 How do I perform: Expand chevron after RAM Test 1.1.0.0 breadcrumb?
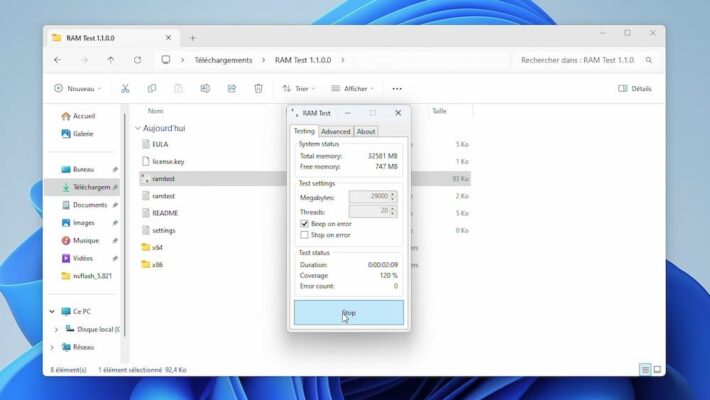(343, 60)
